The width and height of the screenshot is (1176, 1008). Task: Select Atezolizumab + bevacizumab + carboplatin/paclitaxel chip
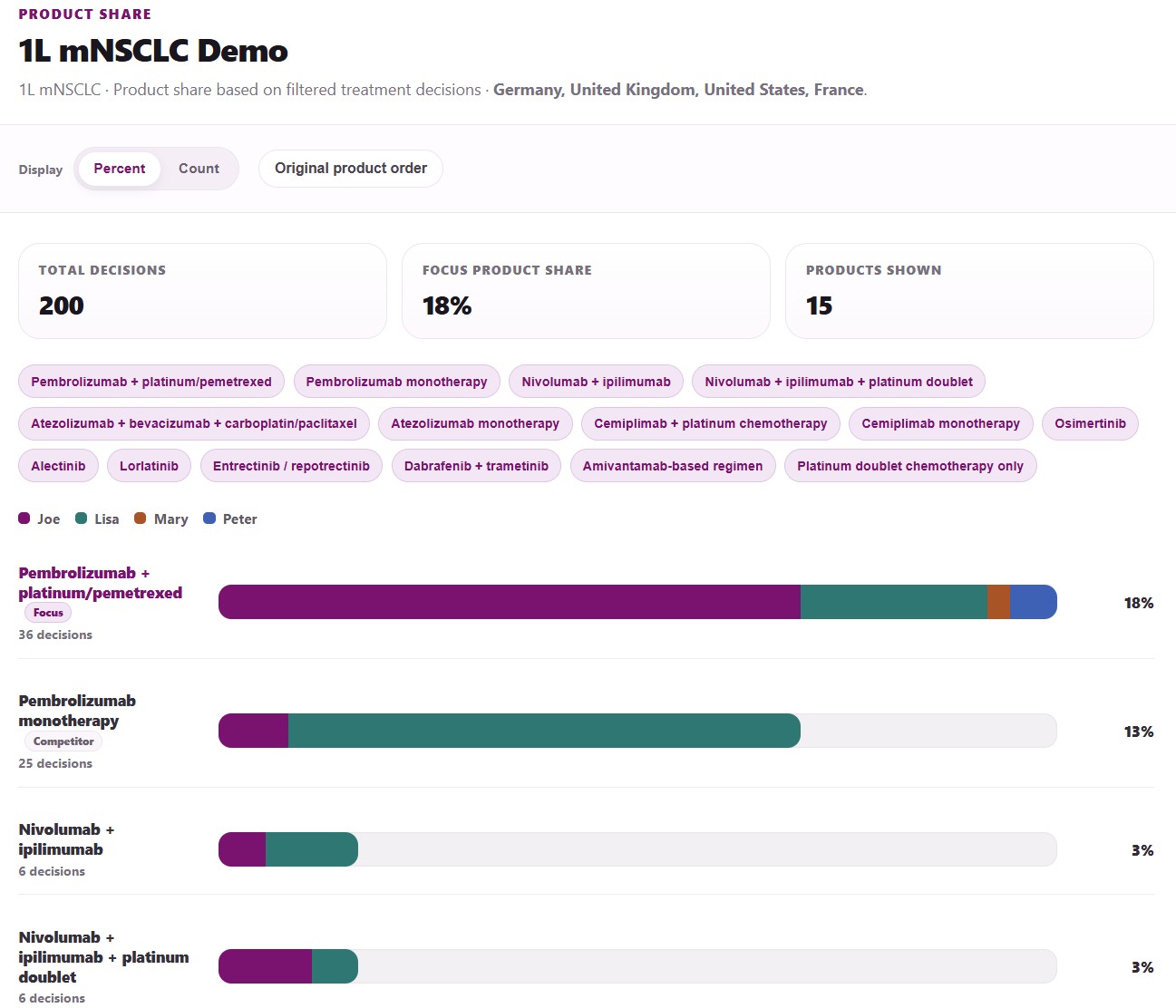point(194,423)
